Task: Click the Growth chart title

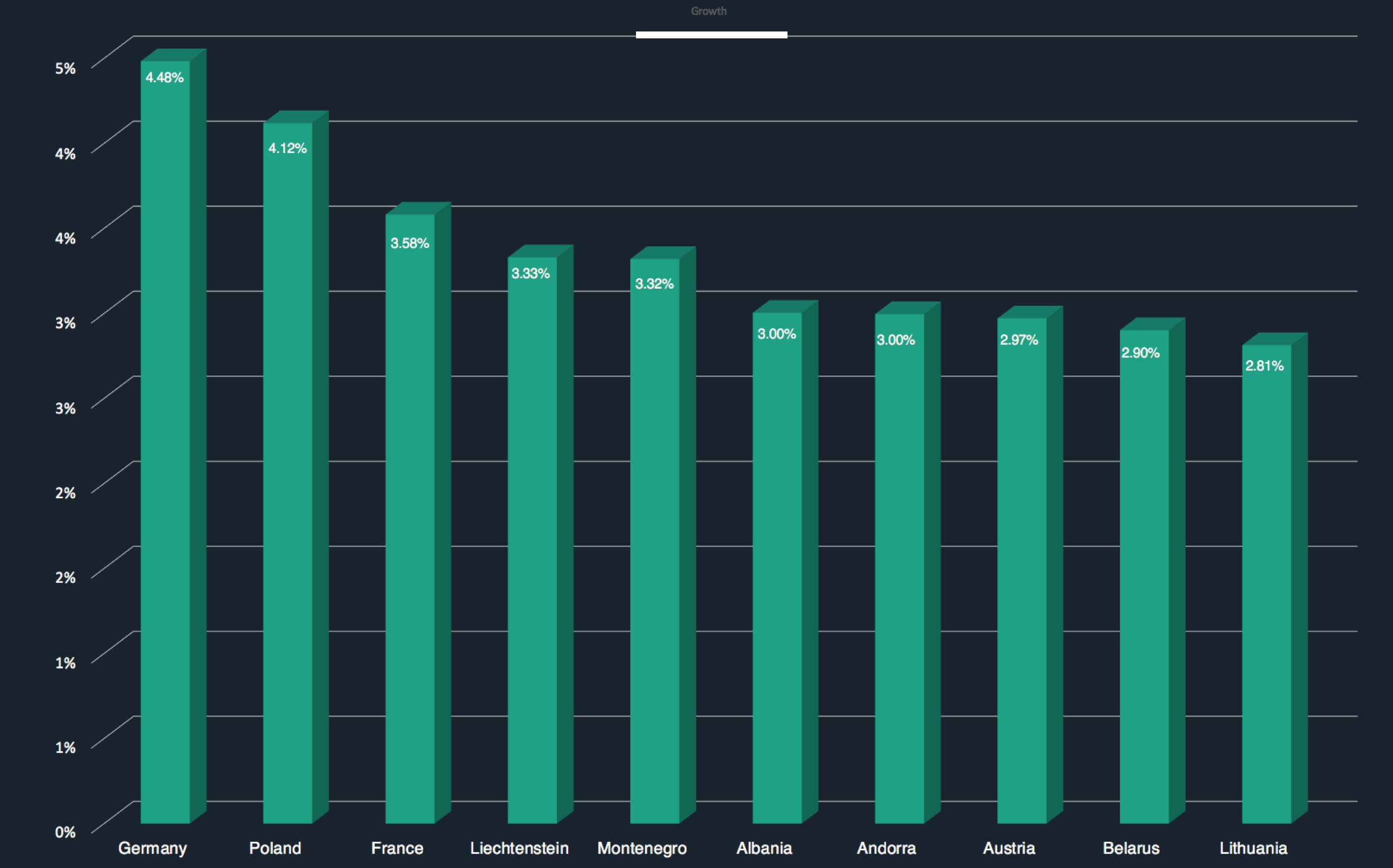Action: 708,11
